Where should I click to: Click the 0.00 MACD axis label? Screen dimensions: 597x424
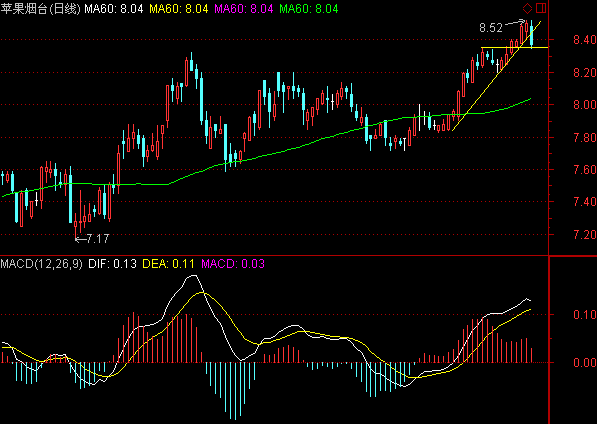[585, 362]
